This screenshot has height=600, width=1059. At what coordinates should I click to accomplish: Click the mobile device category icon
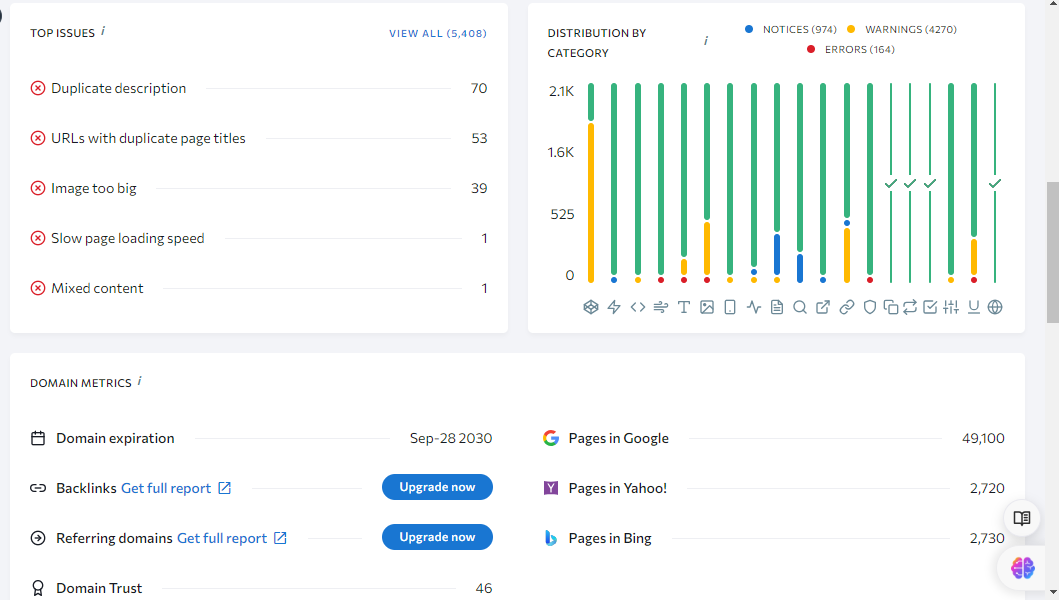(730, 307)
